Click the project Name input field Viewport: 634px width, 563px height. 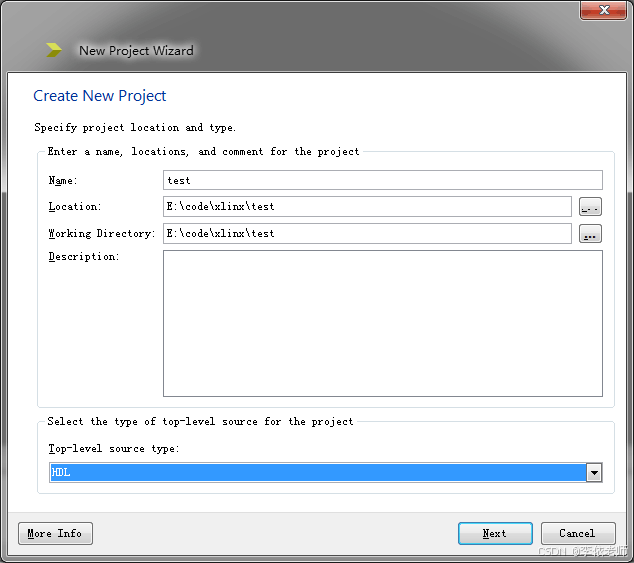383,180
